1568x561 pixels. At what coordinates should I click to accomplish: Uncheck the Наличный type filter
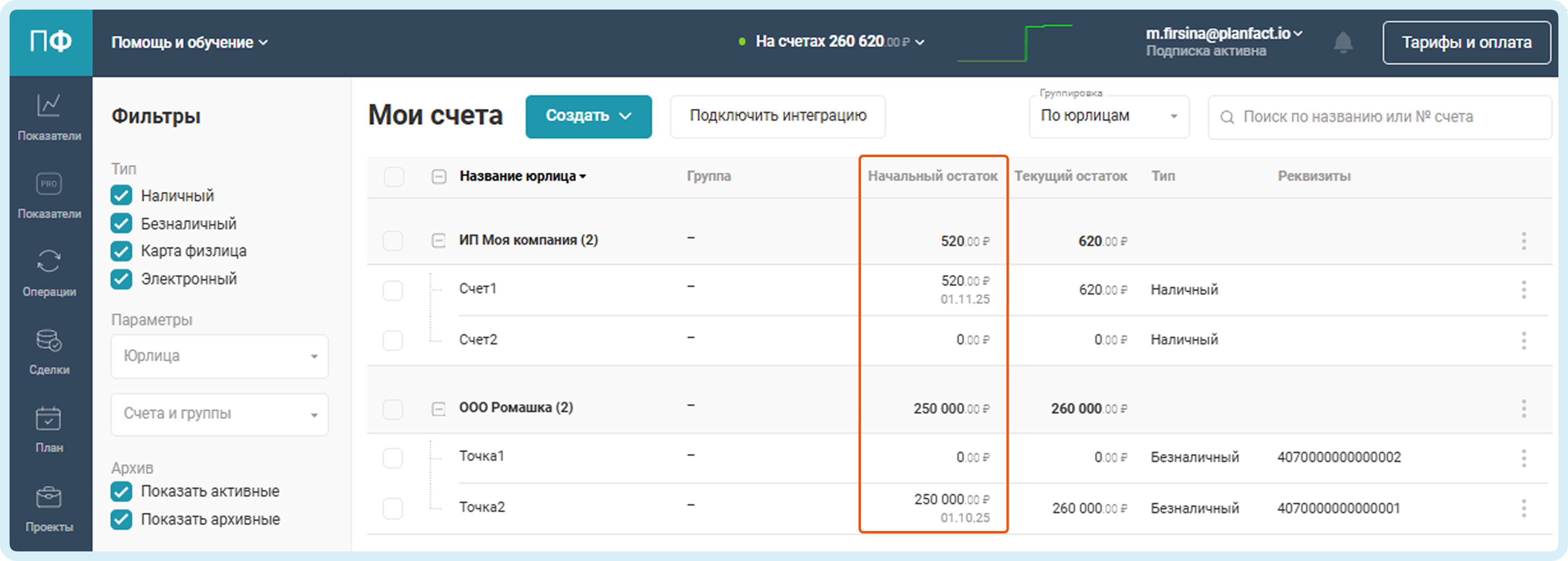tap(122, 195)
